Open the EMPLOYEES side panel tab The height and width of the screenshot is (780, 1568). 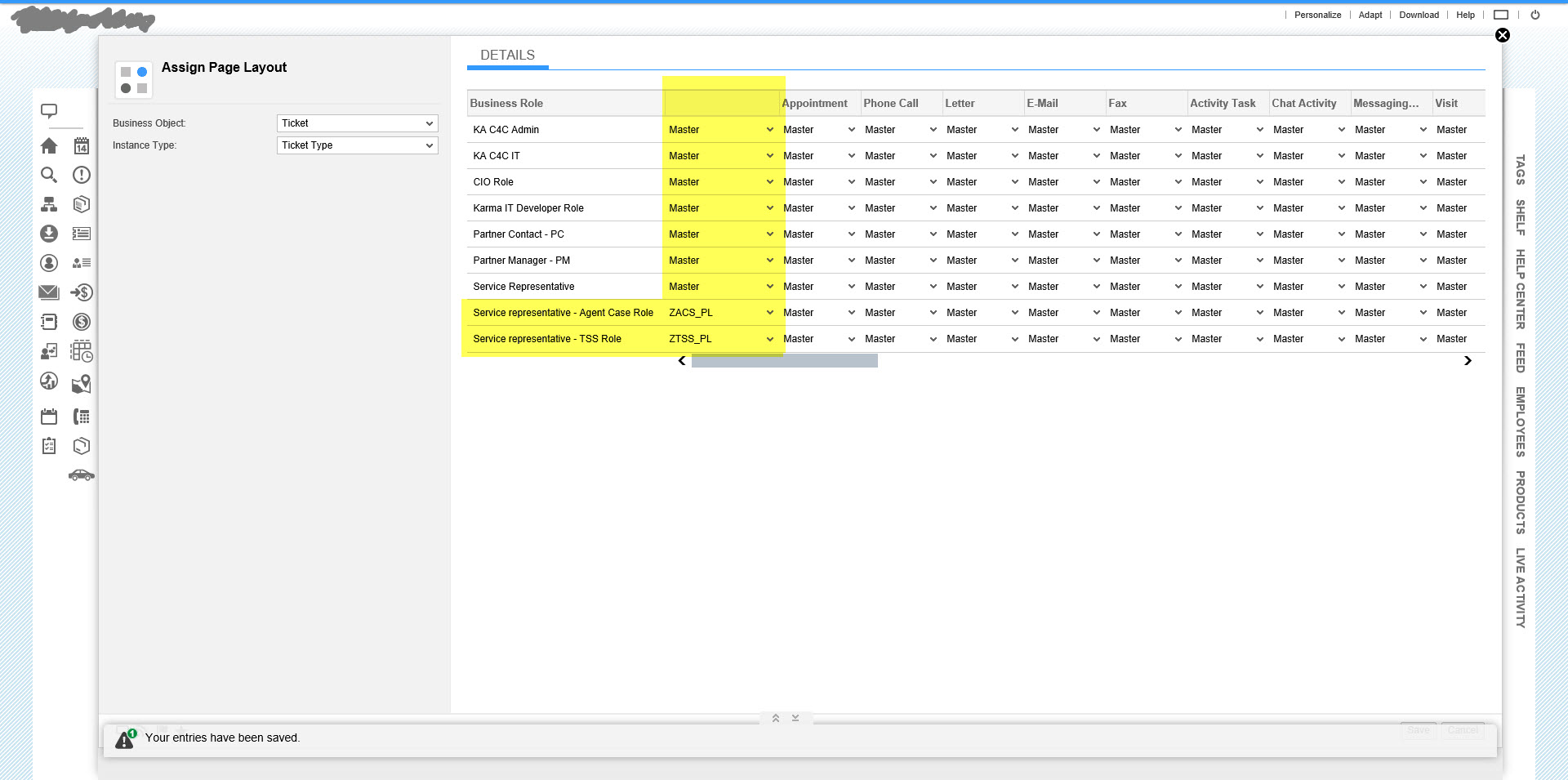click(1520, 422)
